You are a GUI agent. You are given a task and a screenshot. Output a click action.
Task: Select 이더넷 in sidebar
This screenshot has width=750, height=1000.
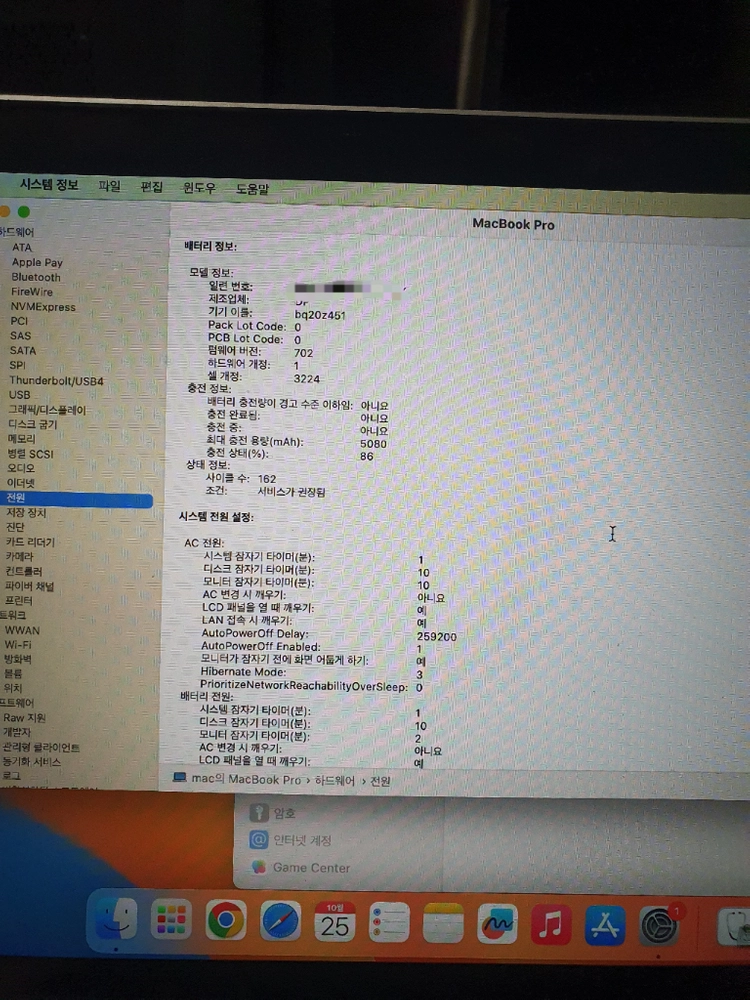(20, 483)
